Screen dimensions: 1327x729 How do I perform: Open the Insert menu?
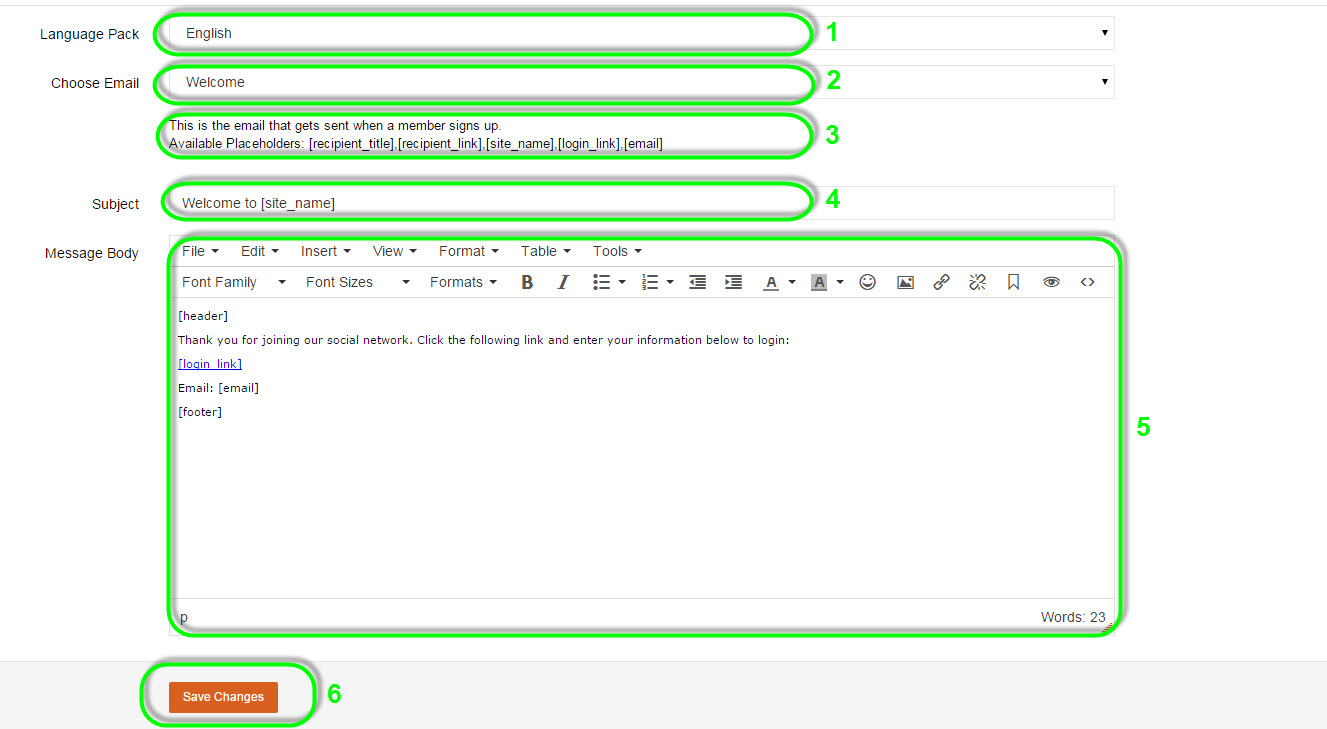325,251
